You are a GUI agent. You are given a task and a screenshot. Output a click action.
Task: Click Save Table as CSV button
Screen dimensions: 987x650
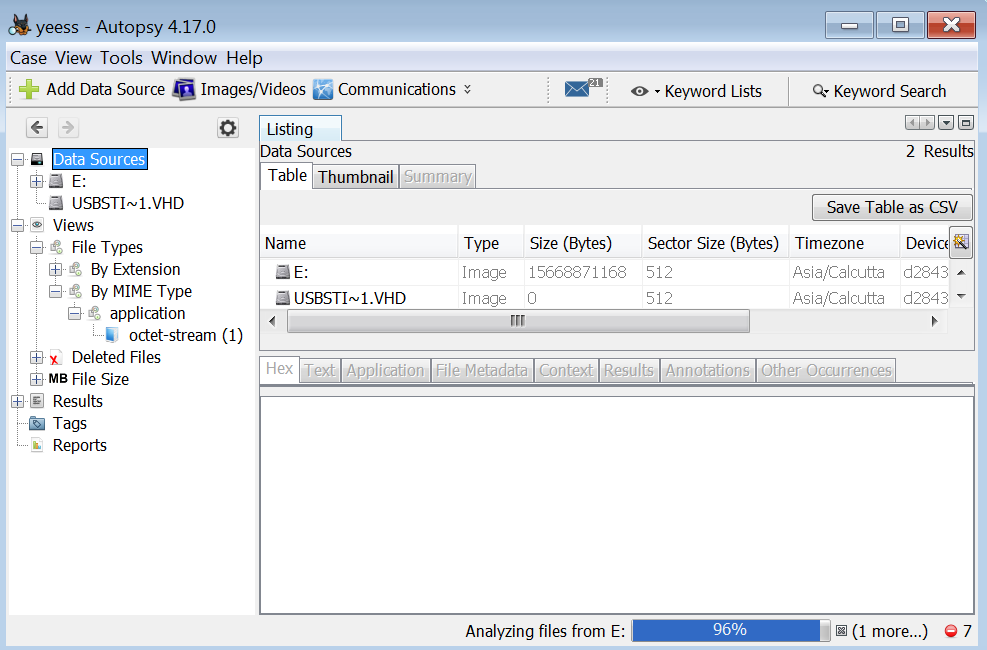click(x=892, y=207)
